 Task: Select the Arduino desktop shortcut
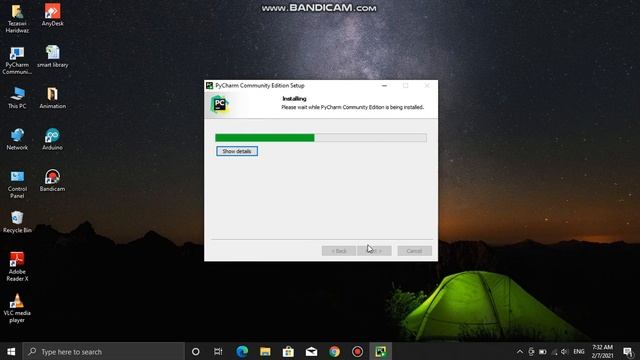53,139
